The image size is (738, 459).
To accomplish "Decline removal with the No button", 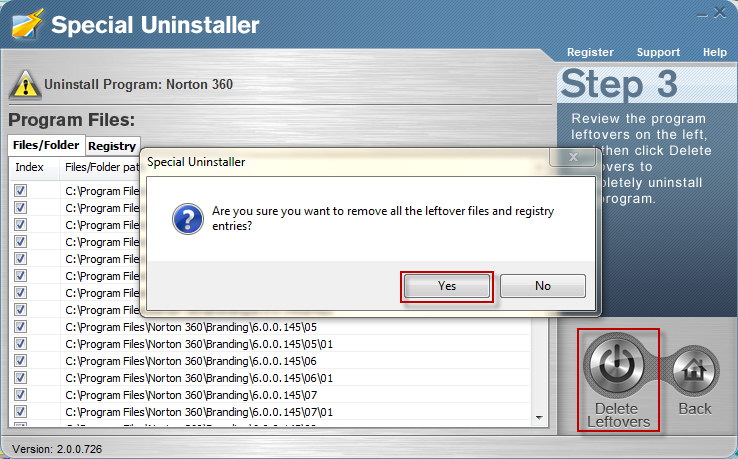I will point(543,286).
